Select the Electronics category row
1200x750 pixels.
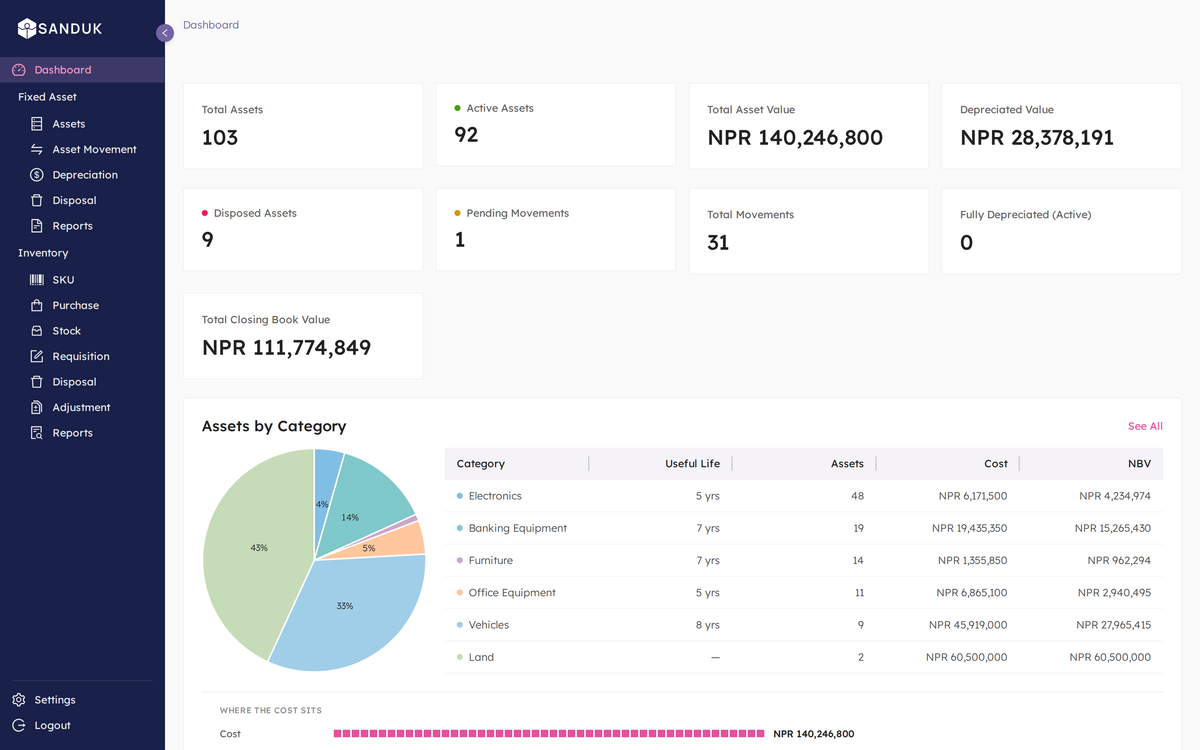pos(804,496)
